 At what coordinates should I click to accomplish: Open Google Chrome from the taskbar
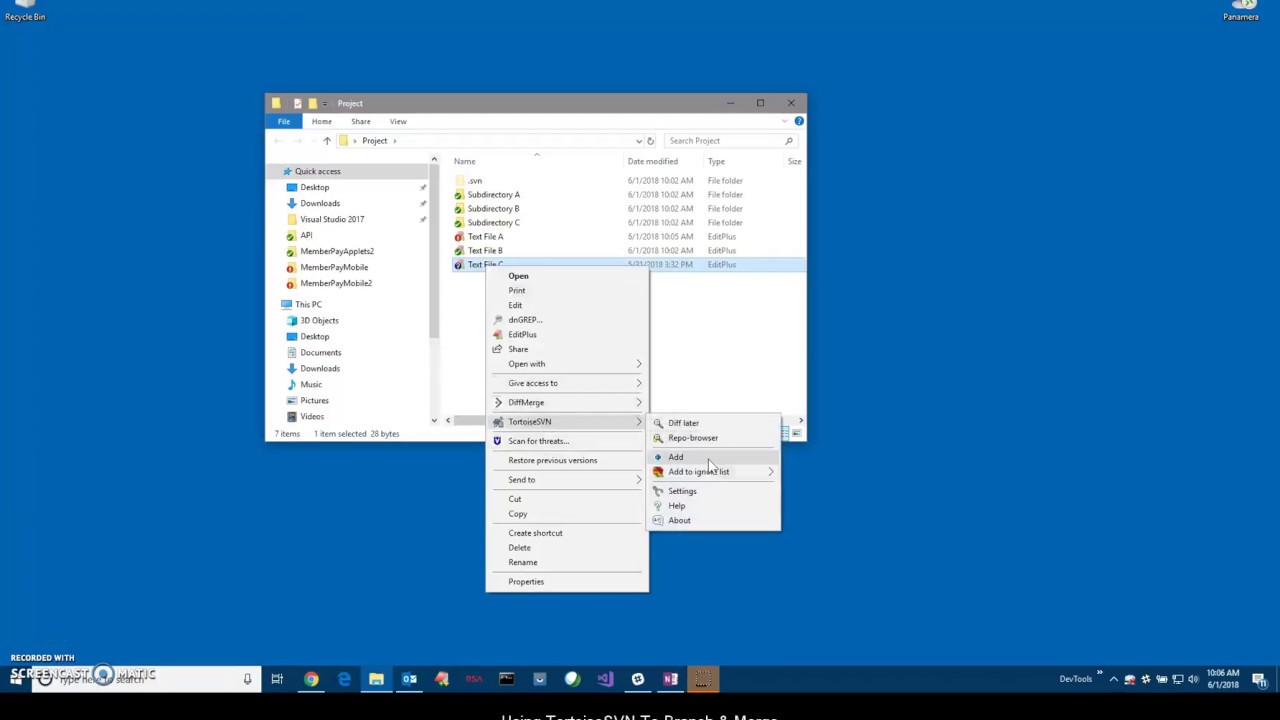[x=311, y=680]
